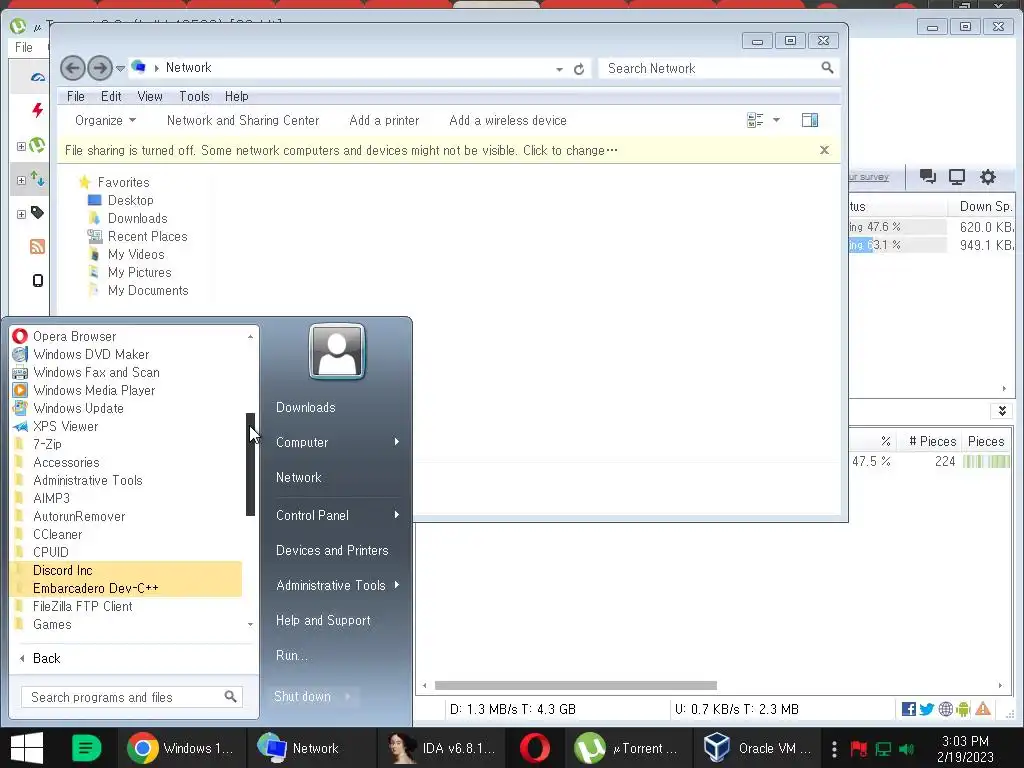Open the green notes app on the taskbar
This screenshot has height=768, width=1024.
86,748
